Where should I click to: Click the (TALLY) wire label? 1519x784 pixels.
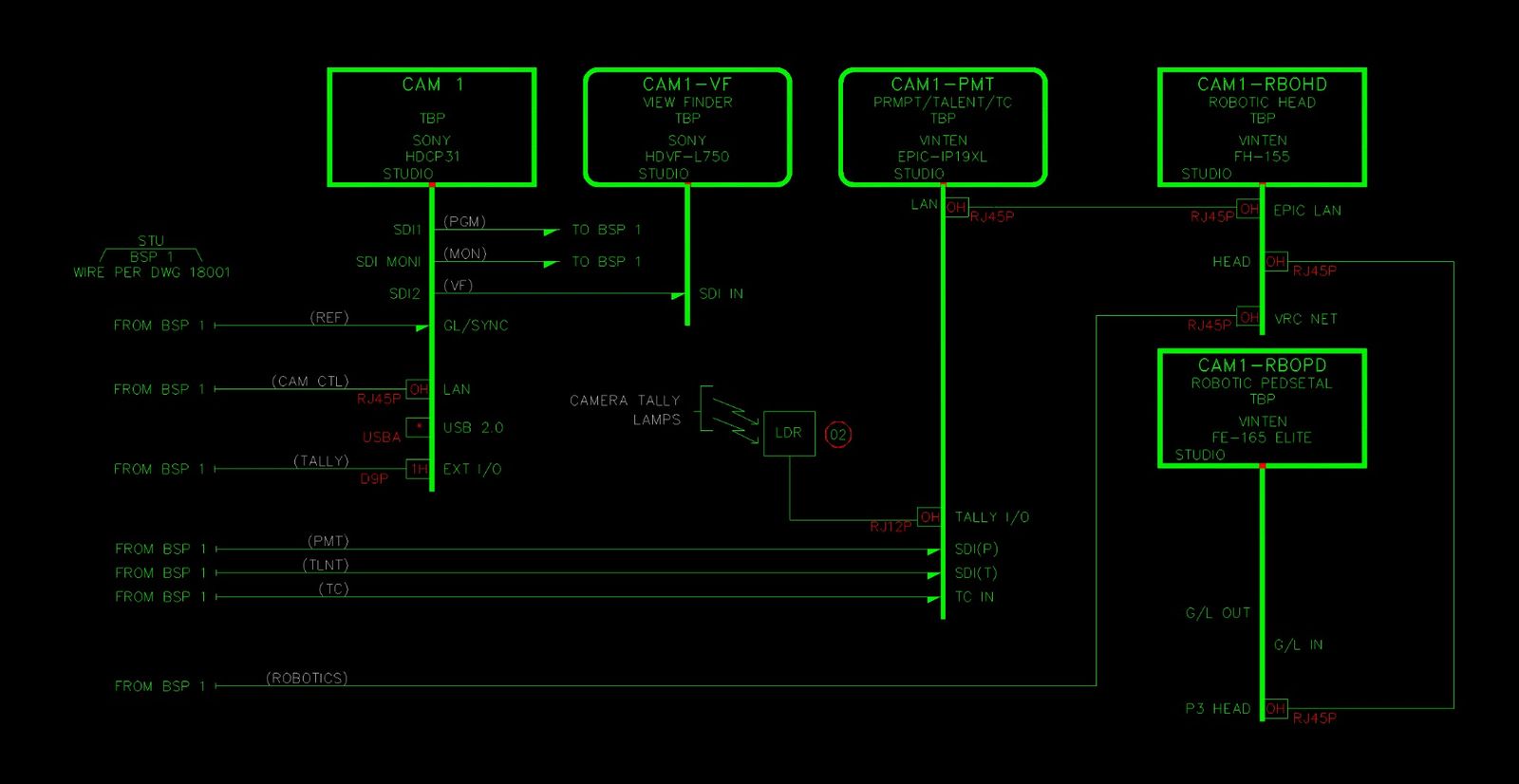[321, 461]
